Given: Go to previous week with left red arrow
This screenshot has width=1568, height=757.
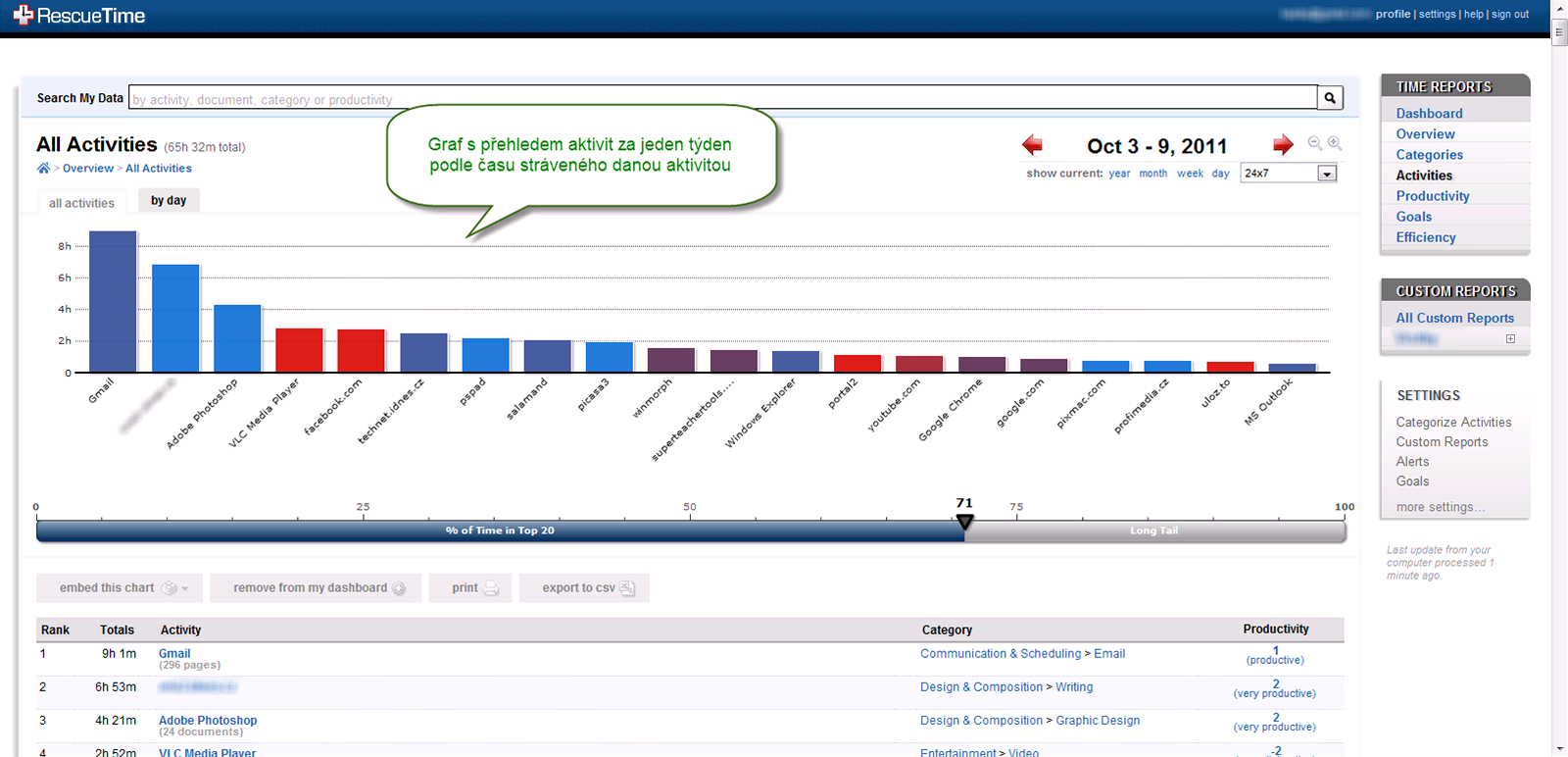Looking at the screenshot, I should coord(1032,145).
